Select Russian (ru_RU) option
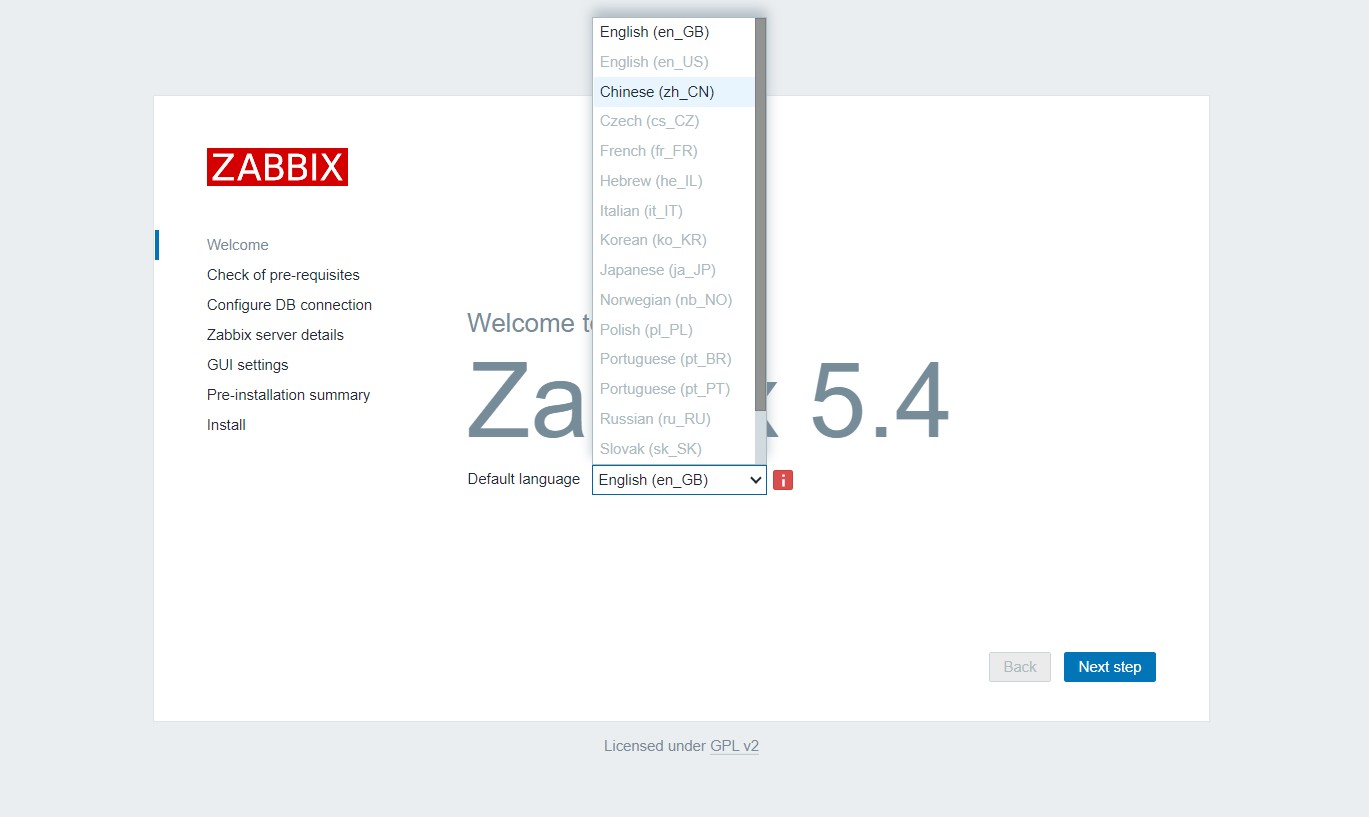The height and width of the screenshot is (817, 1369). tap(674, 419)
